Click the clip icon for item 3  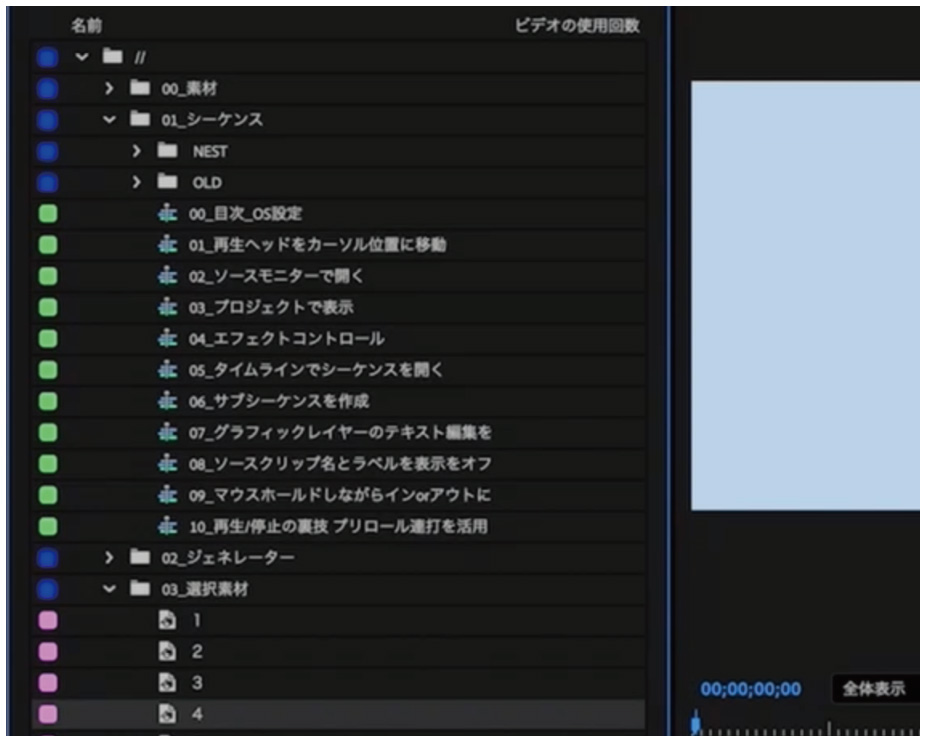(x=167, y=683)
